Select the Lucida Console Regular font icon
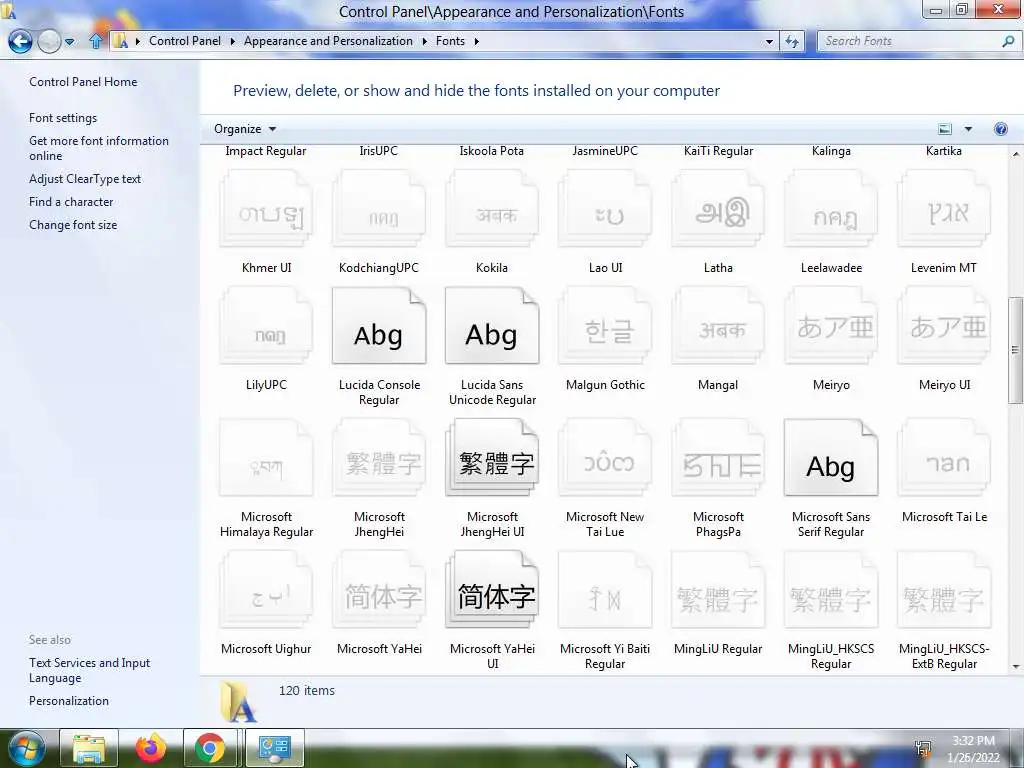The width and height of the screenshot is (1024, 768). coord(379,326)
